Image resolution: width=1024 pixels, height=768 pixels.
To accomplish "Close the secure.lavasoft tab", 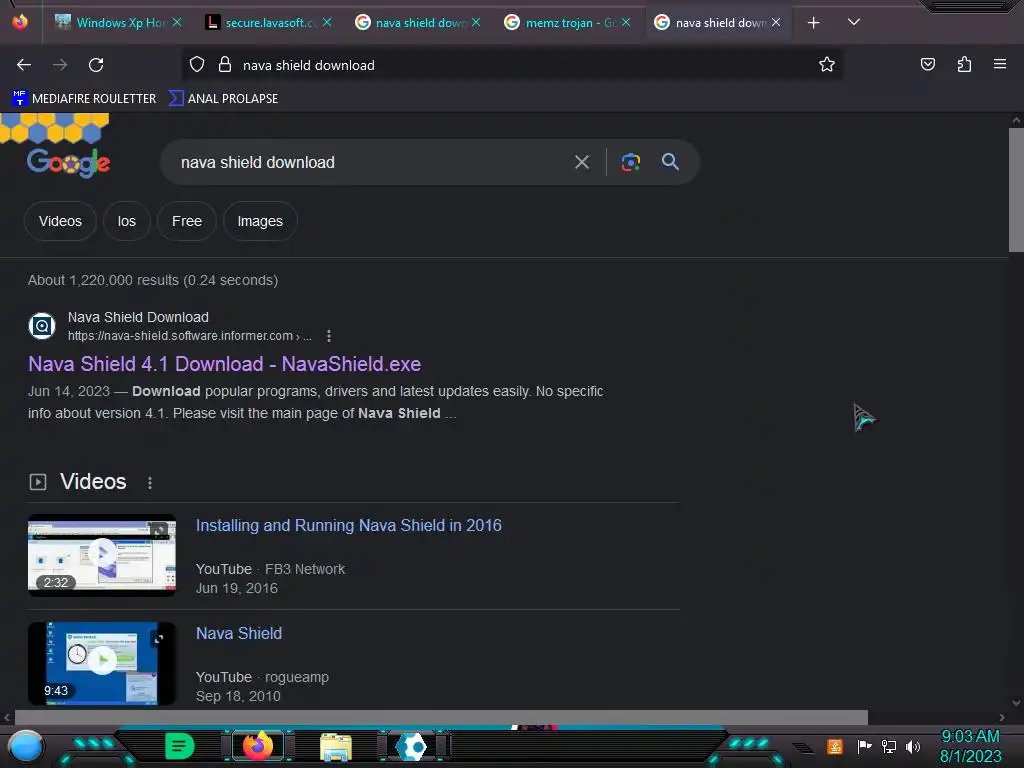I will (327, 22).
